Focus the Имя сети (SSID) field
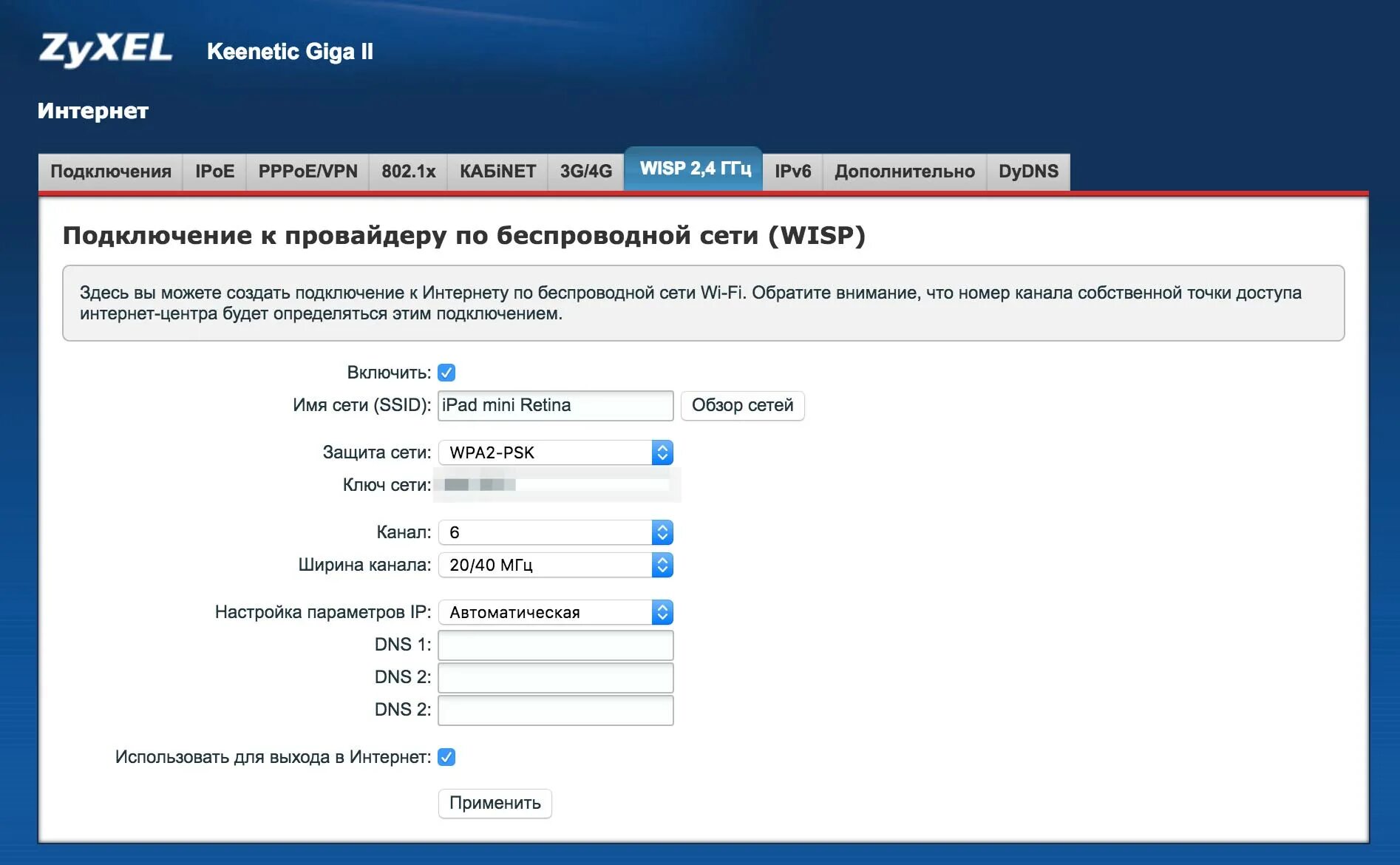The width and height of the screenshot is (1400, 865). point(555,405)
